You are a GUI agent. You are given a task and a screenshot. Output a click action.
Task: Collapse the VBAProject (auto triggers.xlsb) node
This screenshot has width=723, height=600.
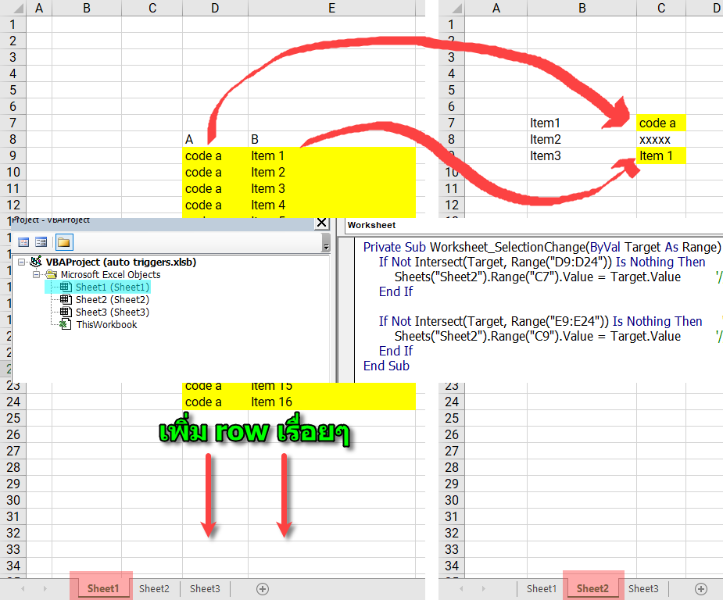click(x=23, y=262)
